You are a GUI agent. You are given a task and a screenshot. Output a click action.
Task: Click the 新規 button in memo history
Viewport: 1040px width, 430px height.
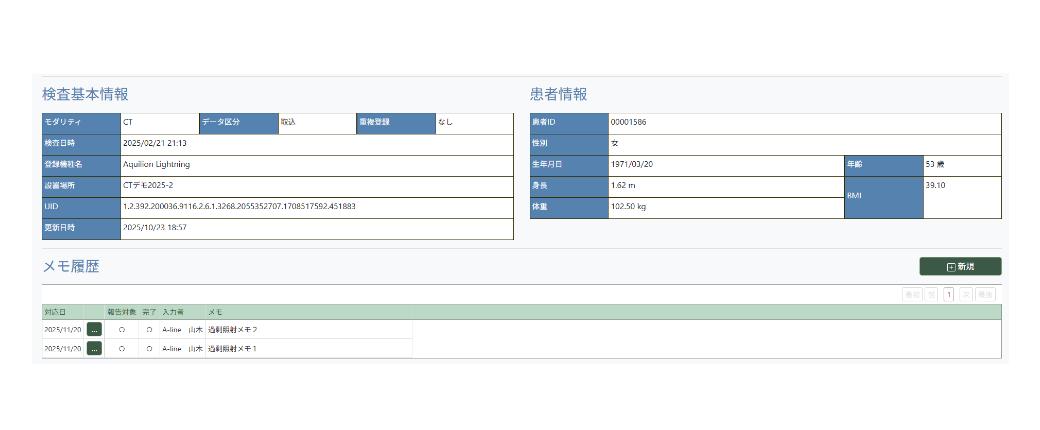click(x=960, y=266)
